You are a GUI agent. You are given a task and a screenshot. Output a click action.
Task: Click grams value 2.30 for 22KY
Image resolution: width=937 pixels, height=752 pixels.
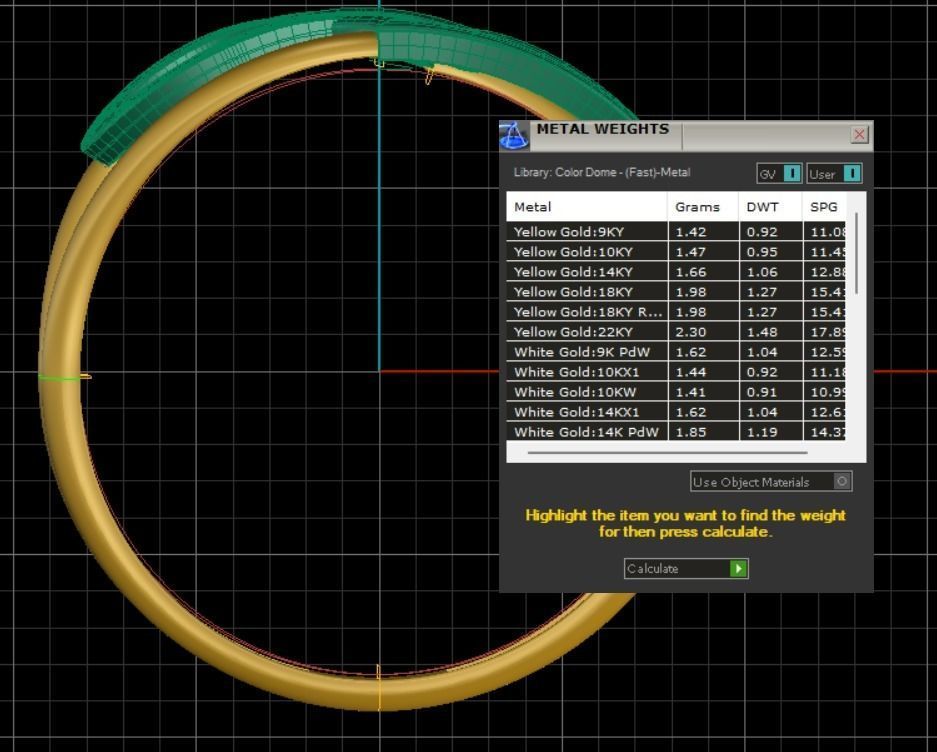[x=691, y=332]
